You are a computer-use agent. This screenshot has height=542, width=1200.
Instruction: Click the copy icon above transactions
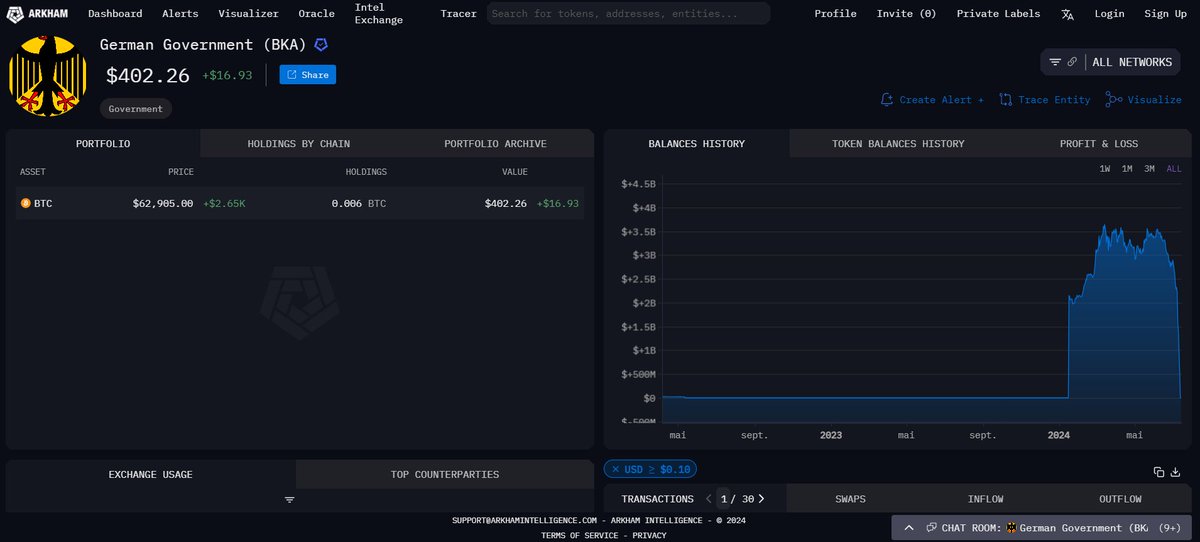[x=1159, y=472]
